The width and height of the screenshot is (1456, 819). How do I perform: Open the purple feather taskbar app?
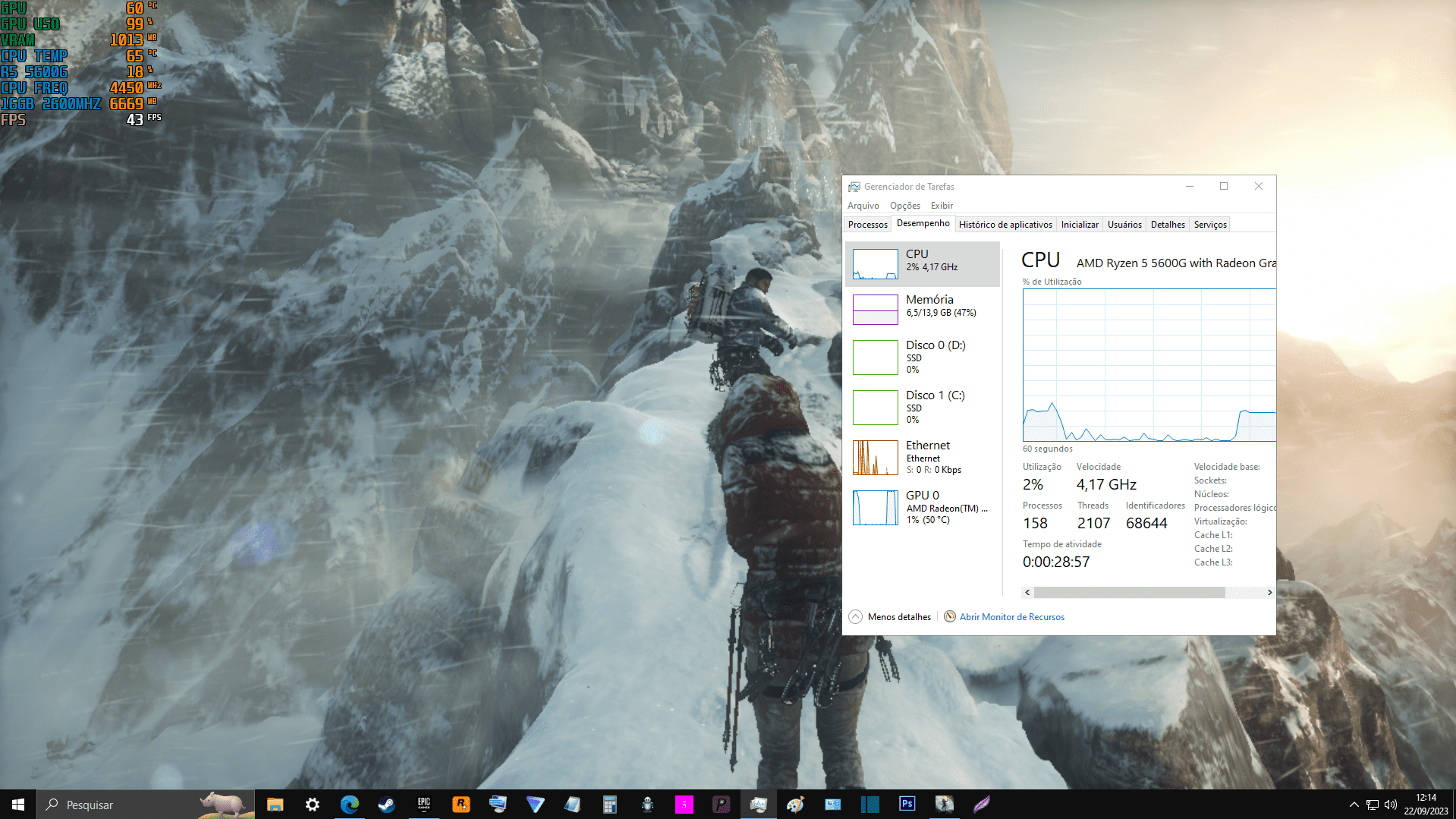pos(981,805)
